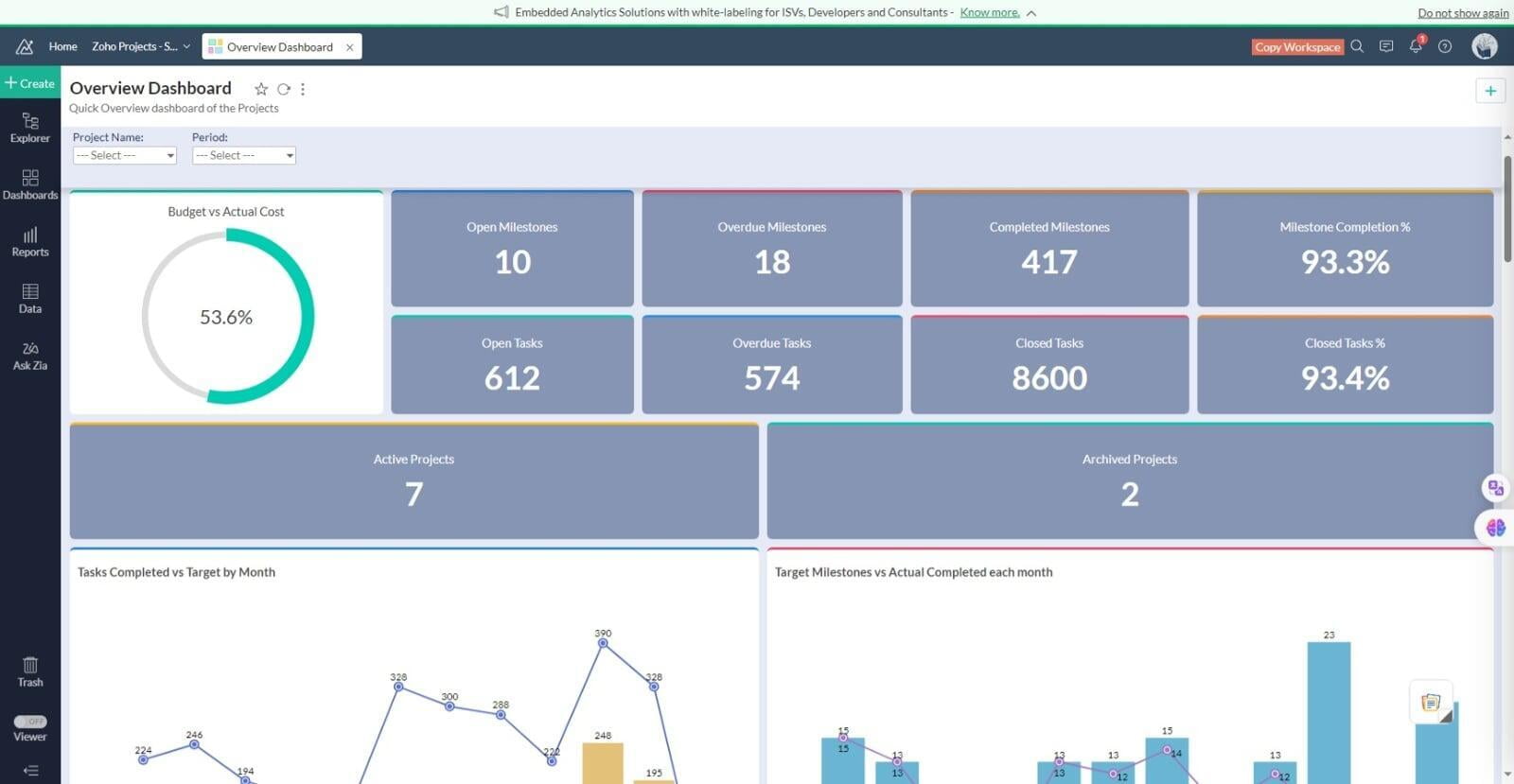Toggle the Viewer mode switch
The image size is (1514, 784).
coord(30,722)
